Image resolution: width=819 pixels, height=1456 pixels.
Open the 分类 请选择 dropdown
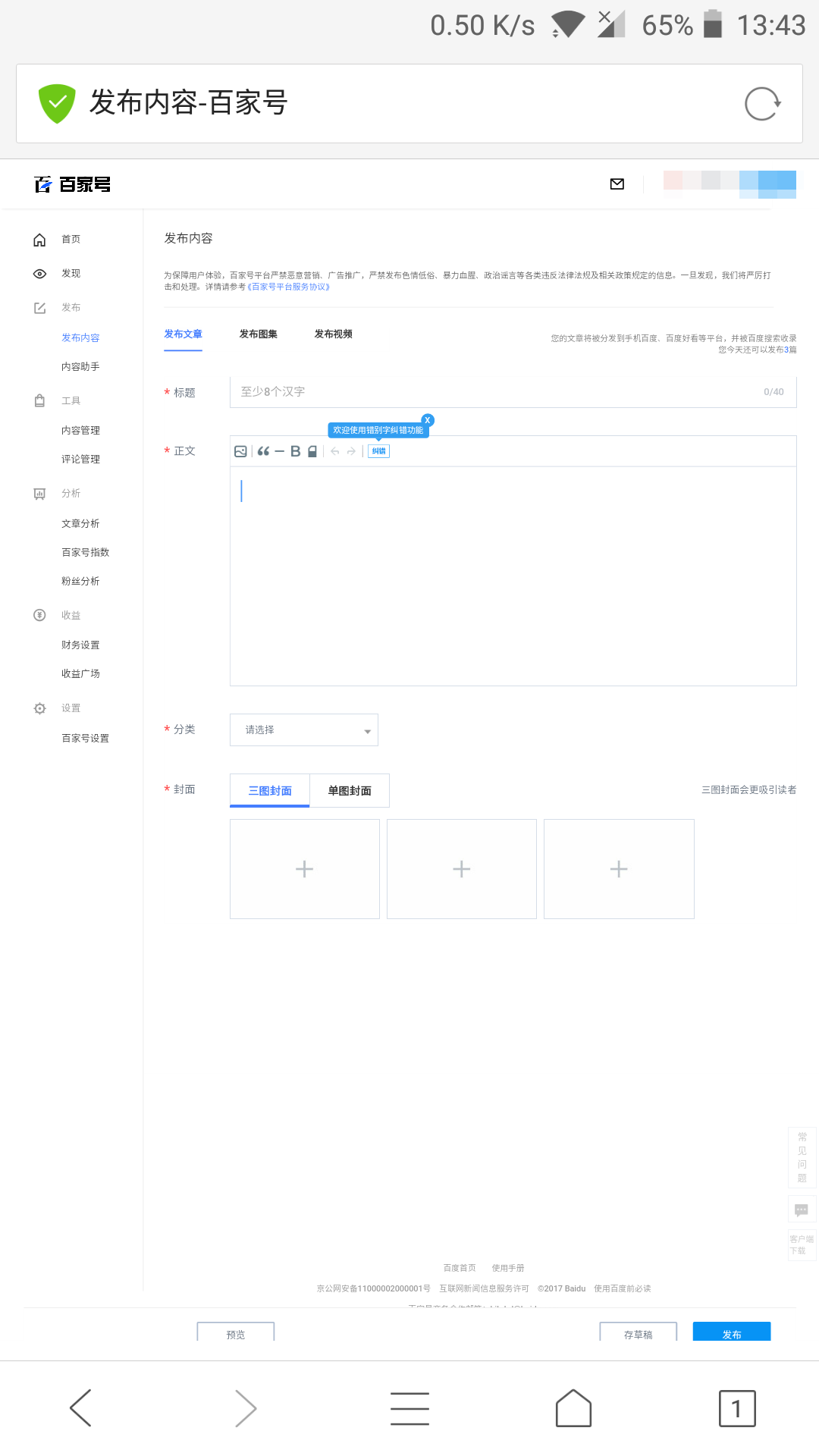pos(304,730)
